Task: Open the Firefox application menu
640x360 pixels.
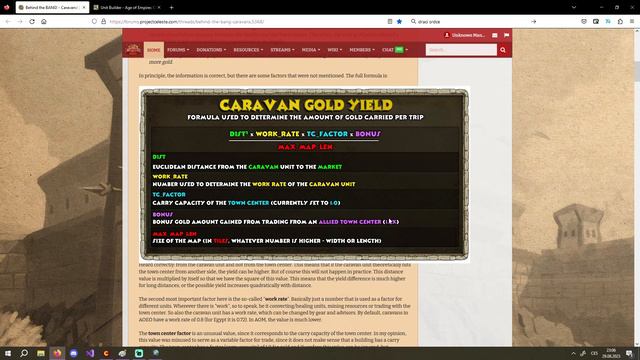Action: pos(632,21)
